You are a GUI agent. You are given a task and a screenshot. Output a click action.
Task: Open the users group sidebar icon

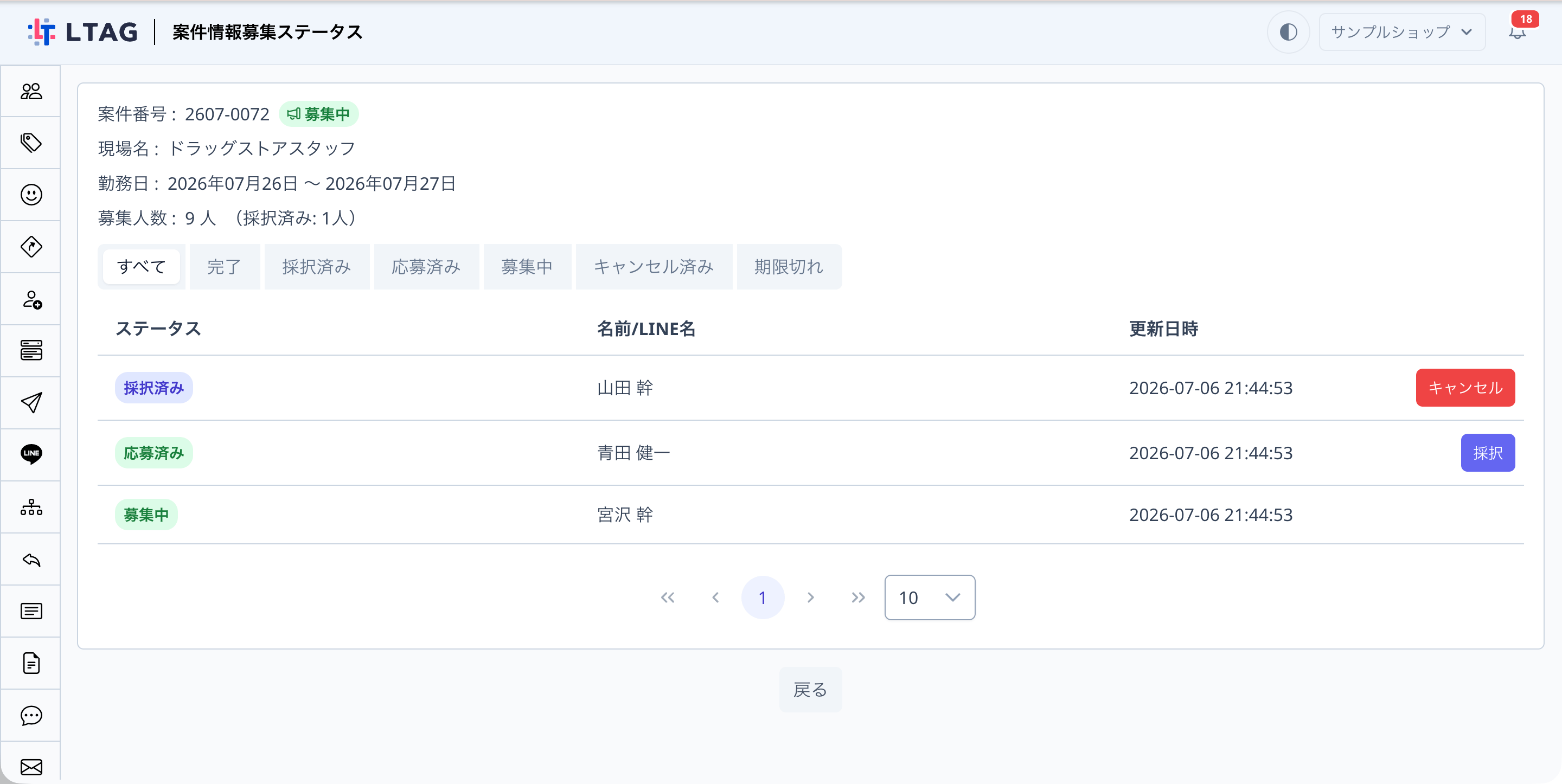click(x=31, y=91)
